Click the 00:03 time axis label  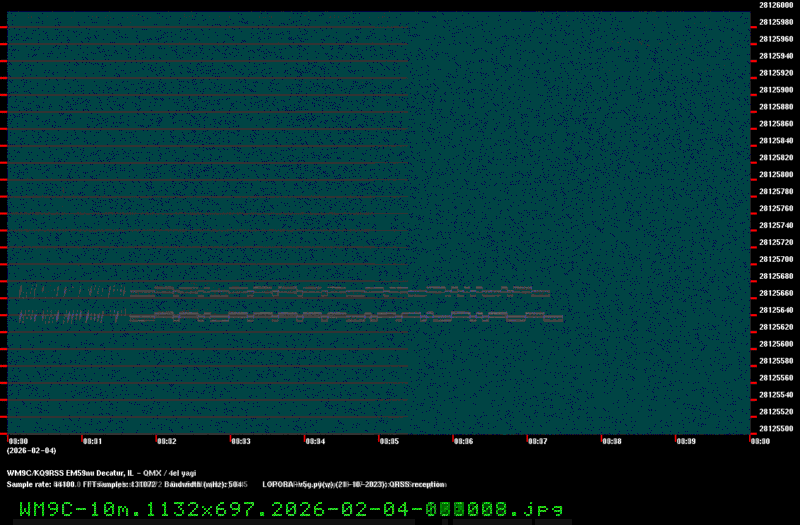(240, 441)
